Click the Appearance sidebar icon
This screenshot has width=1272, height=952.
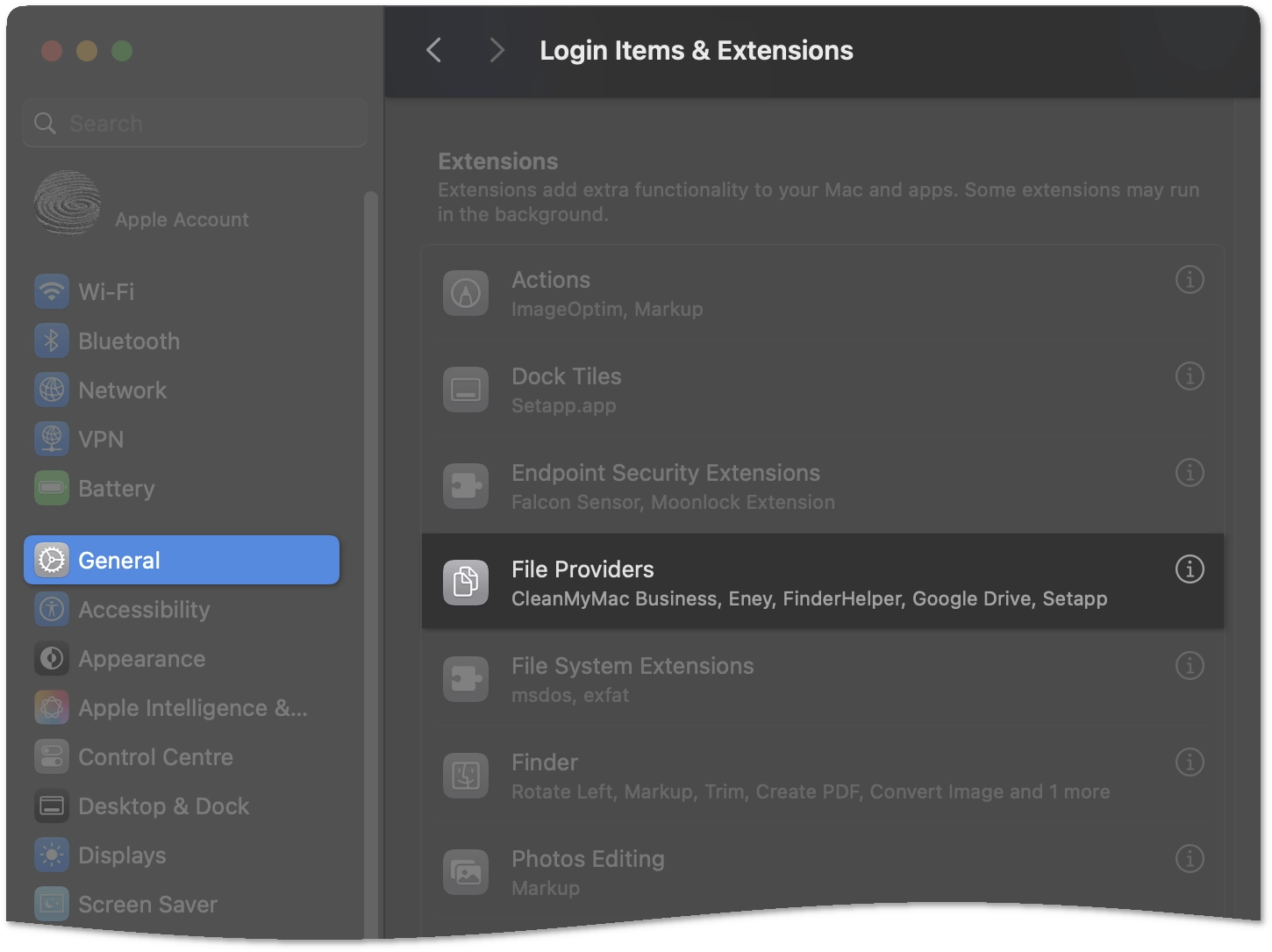52,658
